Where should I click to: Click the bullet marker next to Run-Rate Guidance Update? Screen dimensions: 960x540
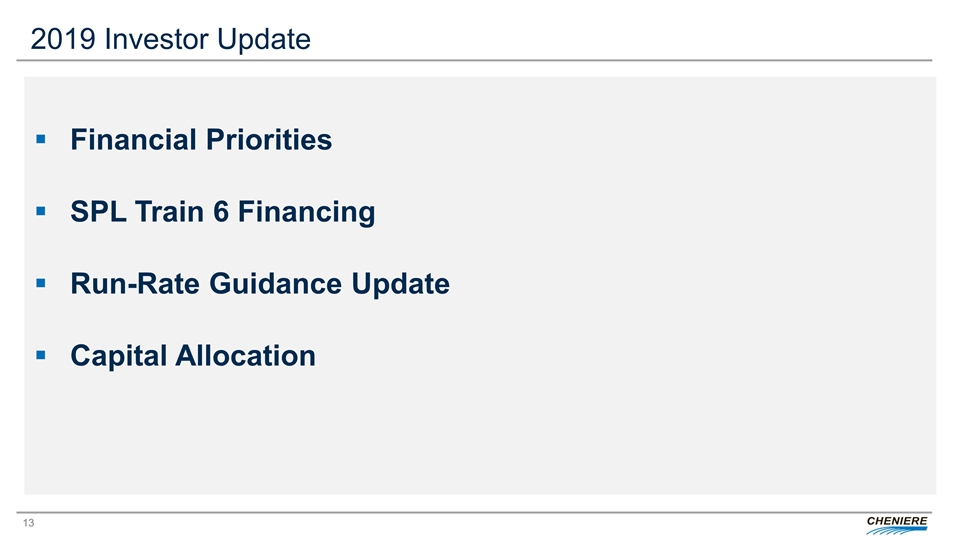[40, 284]
